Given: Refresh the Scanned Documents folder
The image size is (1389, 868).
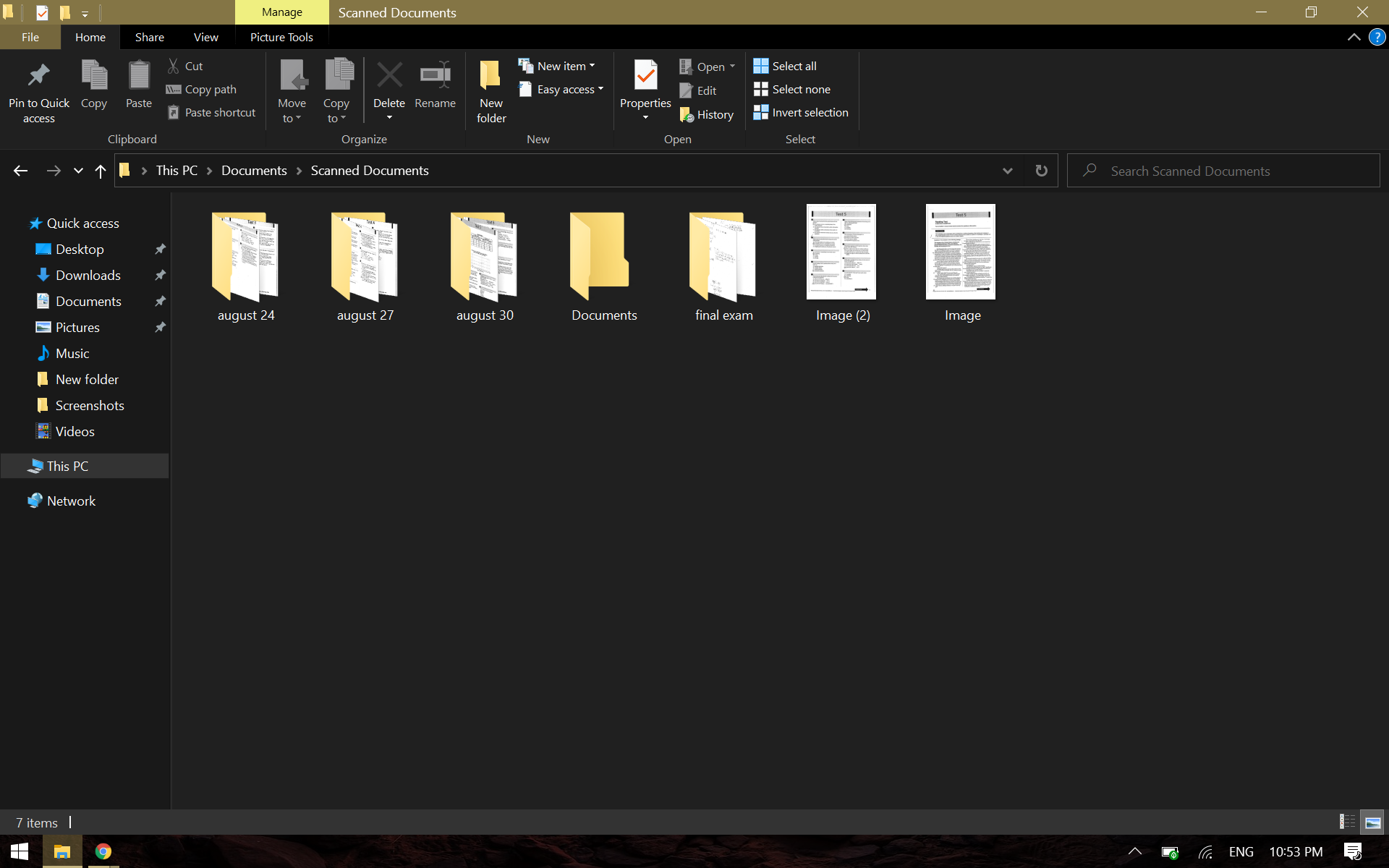Looking at the screenshot, I should [x=1041, y=171].
